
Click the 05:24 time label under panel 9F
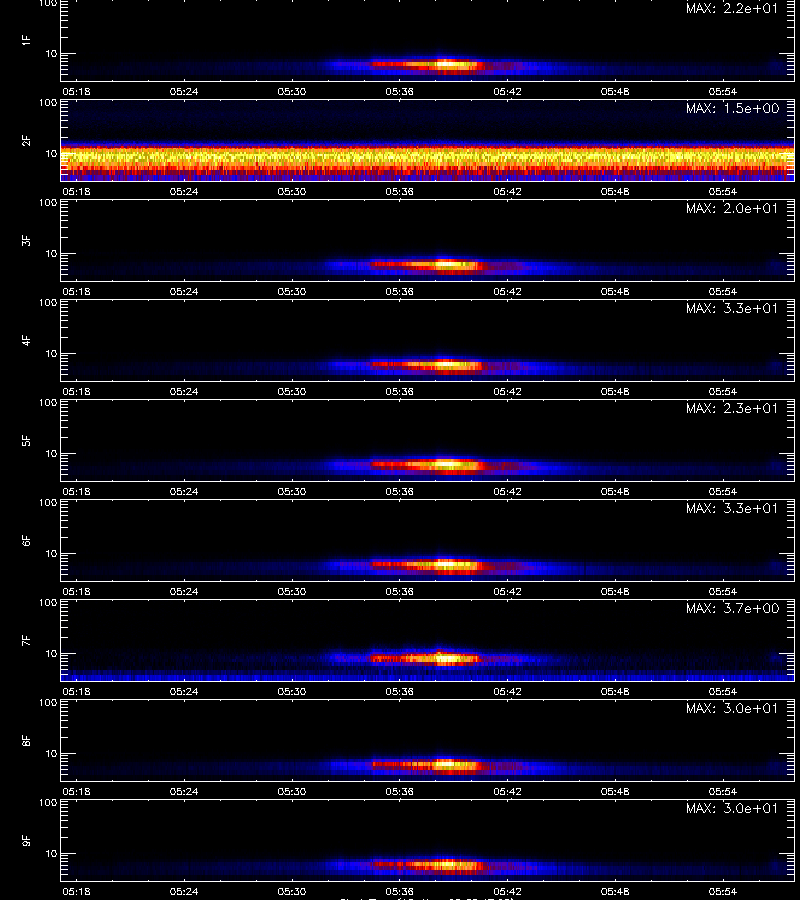pos(184,891)
